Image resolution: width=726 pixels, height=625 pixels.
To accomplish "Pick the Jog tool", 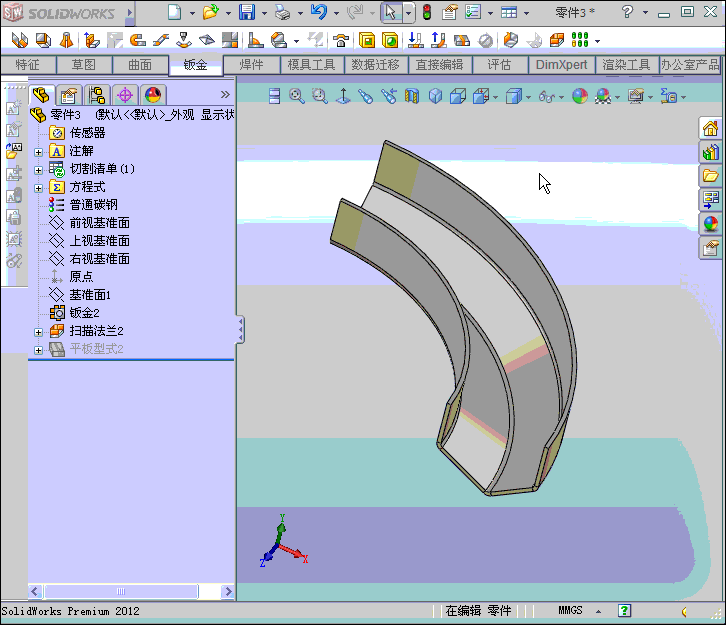I will coord(161,40).
